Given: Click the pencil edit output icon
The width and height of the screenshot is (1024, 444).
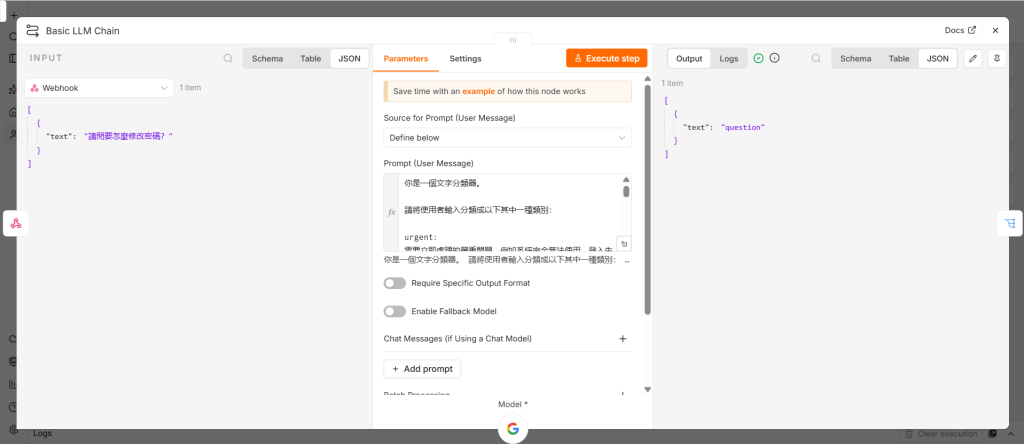Looking at the screenshot, I should point(973,58).
